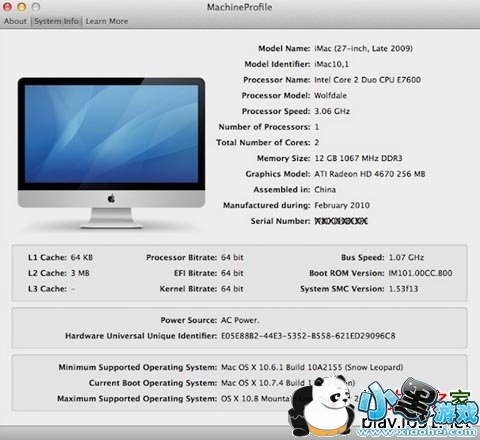Select the SMC version 1.53f13
Viewport: 480px width, 440px height.
[x=403, y=289]
